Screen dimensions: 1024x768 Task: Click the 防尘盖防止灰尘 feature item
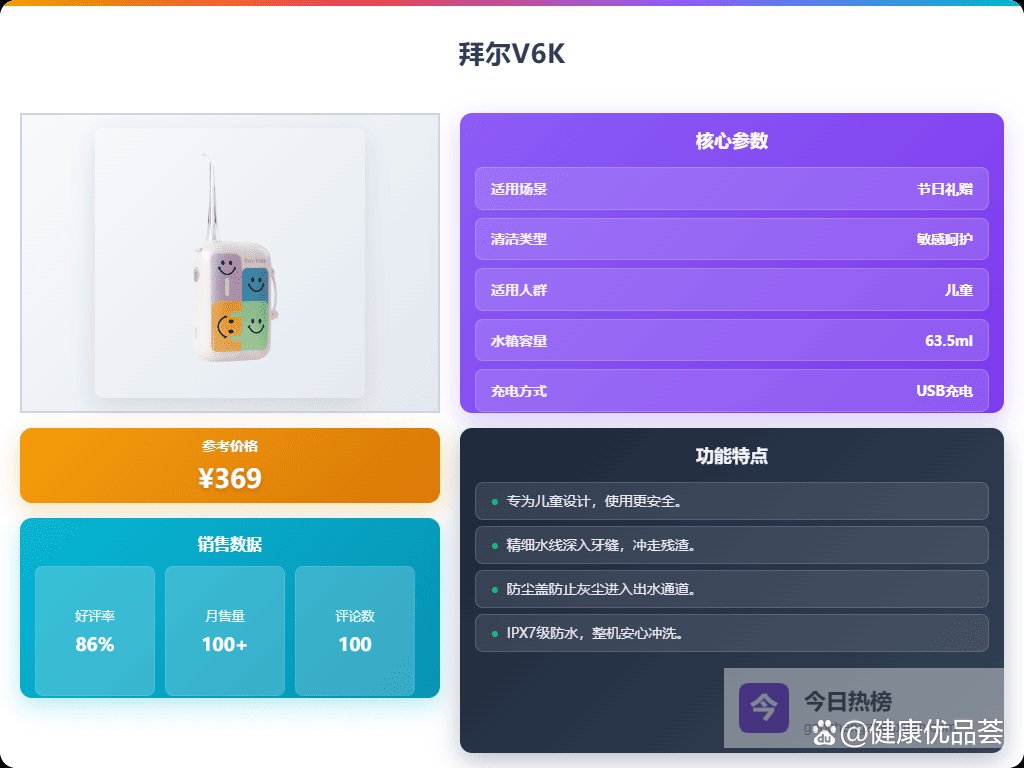(x=731, y=589)
